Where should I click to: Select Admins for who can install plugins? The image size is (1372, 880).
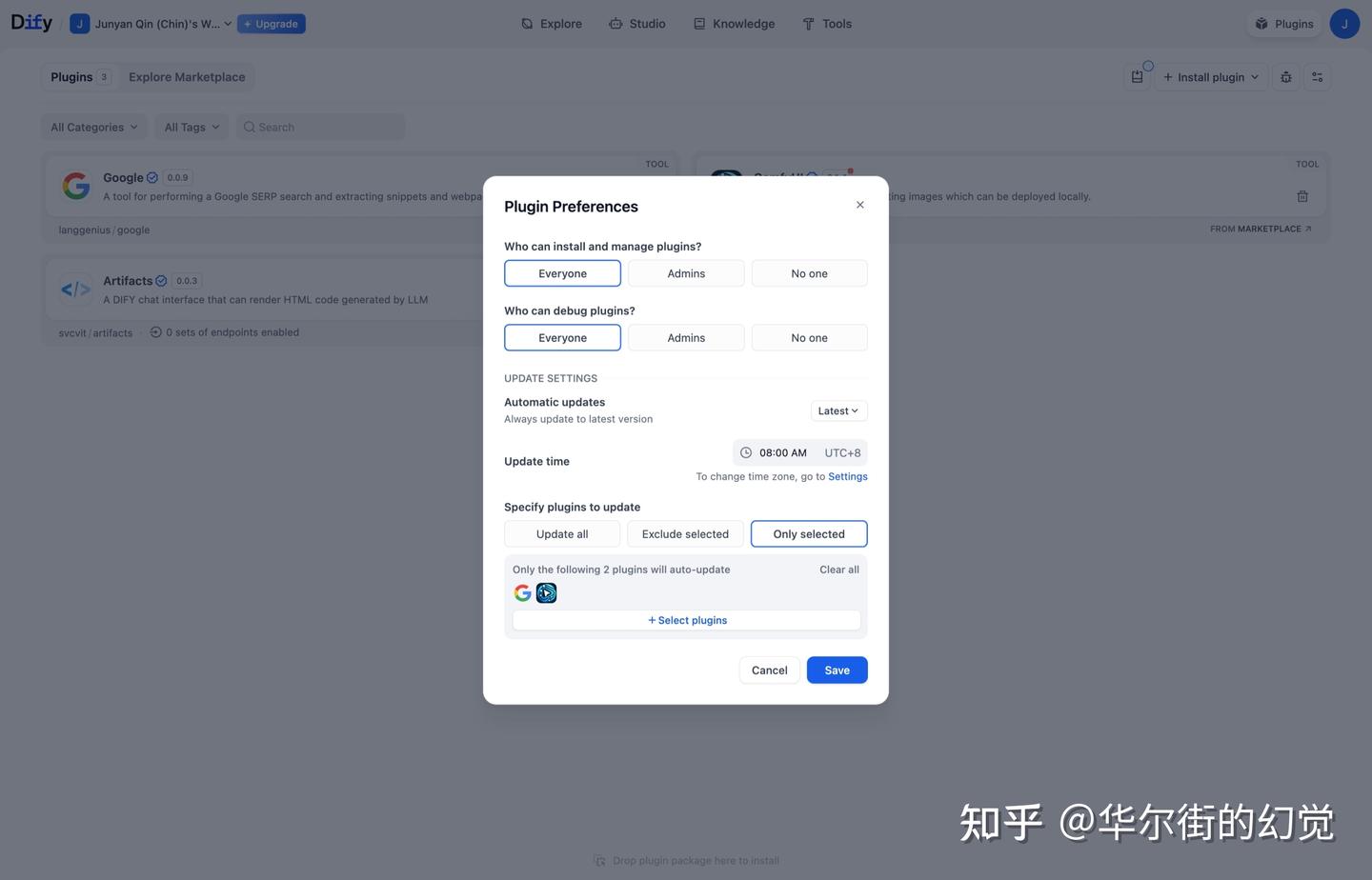coord(685,273)
